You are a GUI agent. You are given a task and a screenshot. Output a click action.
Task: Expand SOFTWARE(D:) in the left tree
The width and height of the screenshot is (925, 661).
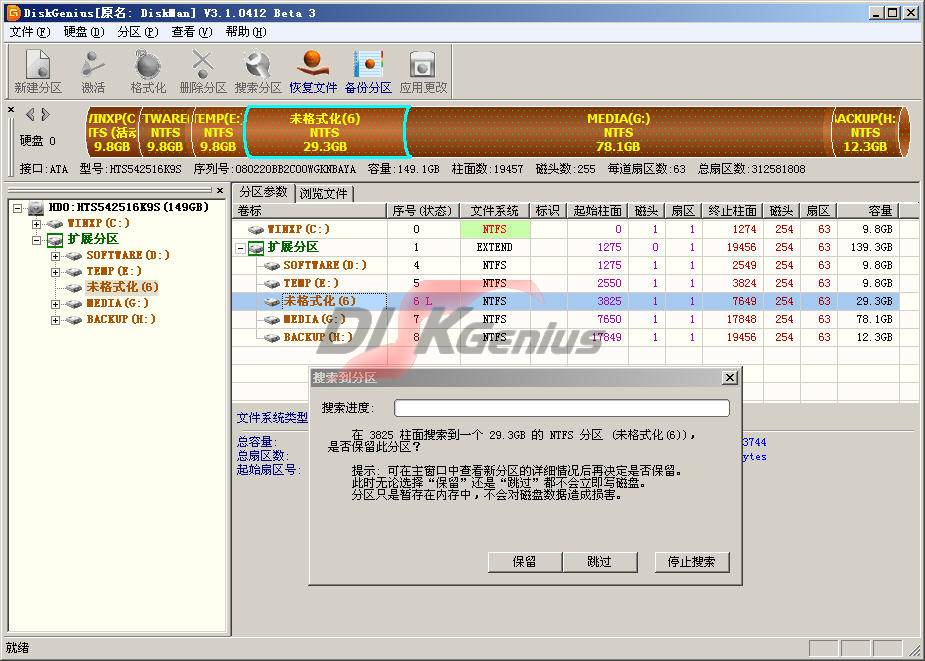click(x=55, y=256)
